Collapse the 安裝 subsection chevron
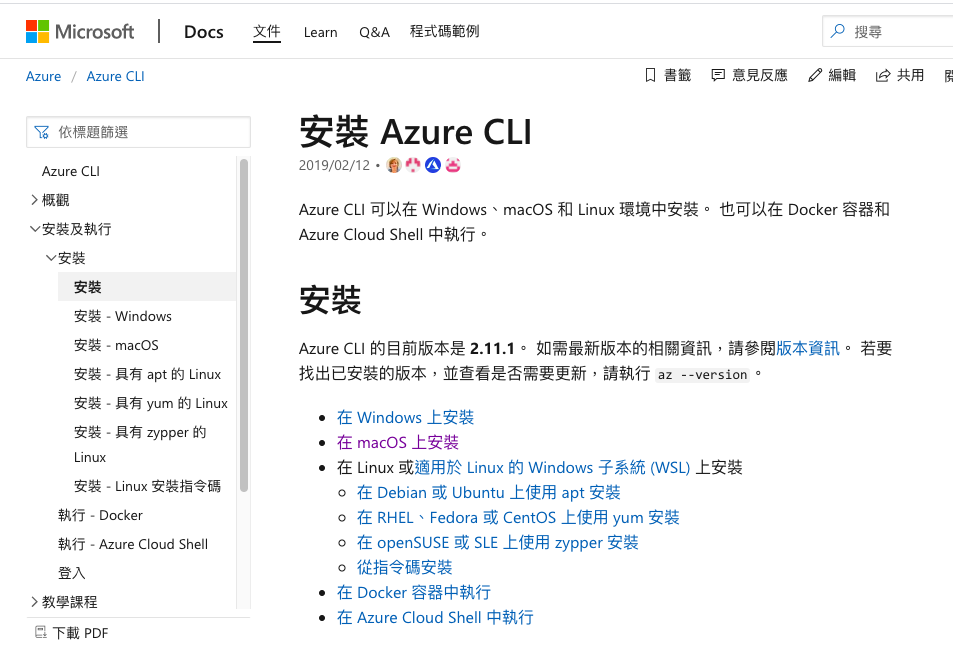This screenshot has width=953, height=645. click(51, 258)
